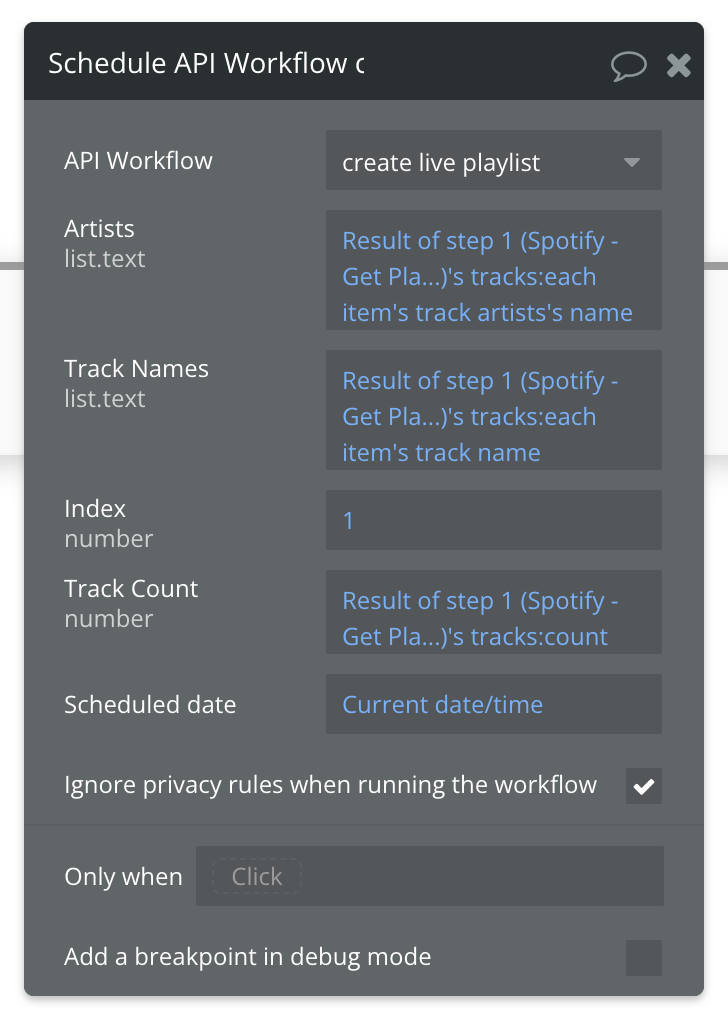This screenshot has height=1024, width=728.
Task: Click the Track Count number label
Action: [x=131, y=603]
